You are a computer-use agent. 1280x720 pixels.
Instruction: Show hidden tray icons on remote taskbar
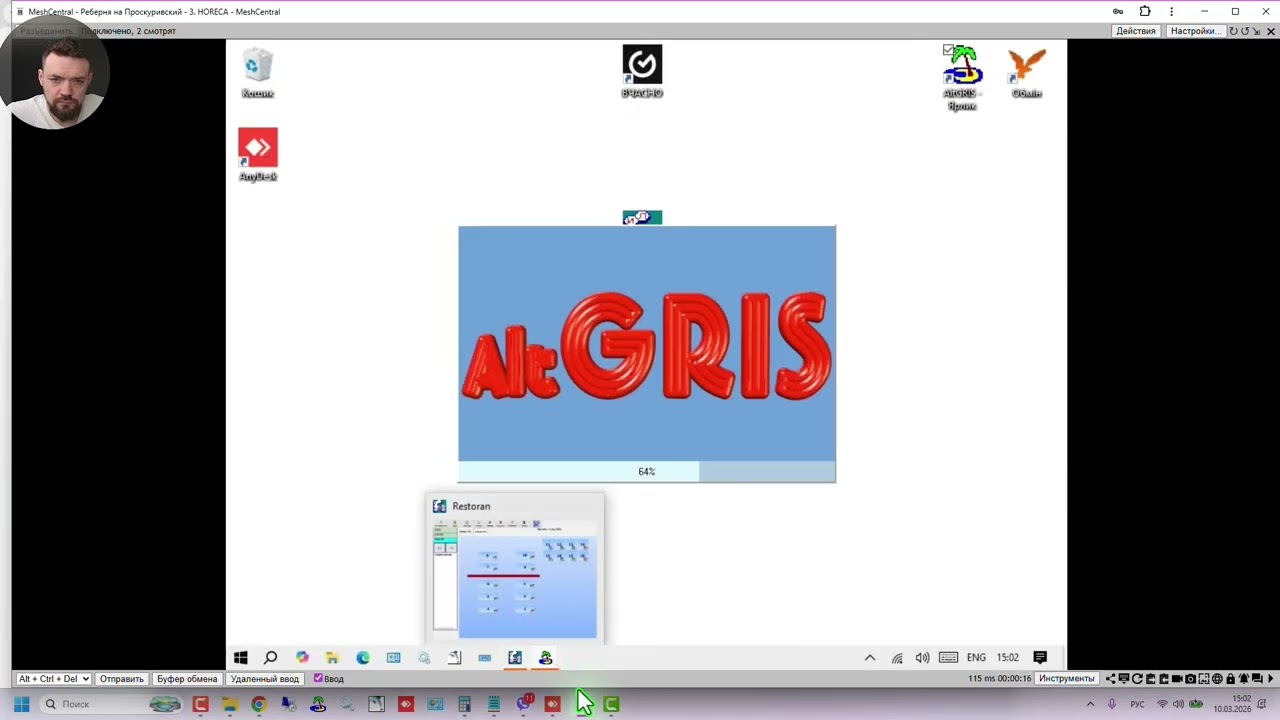(x=870, y=657)
